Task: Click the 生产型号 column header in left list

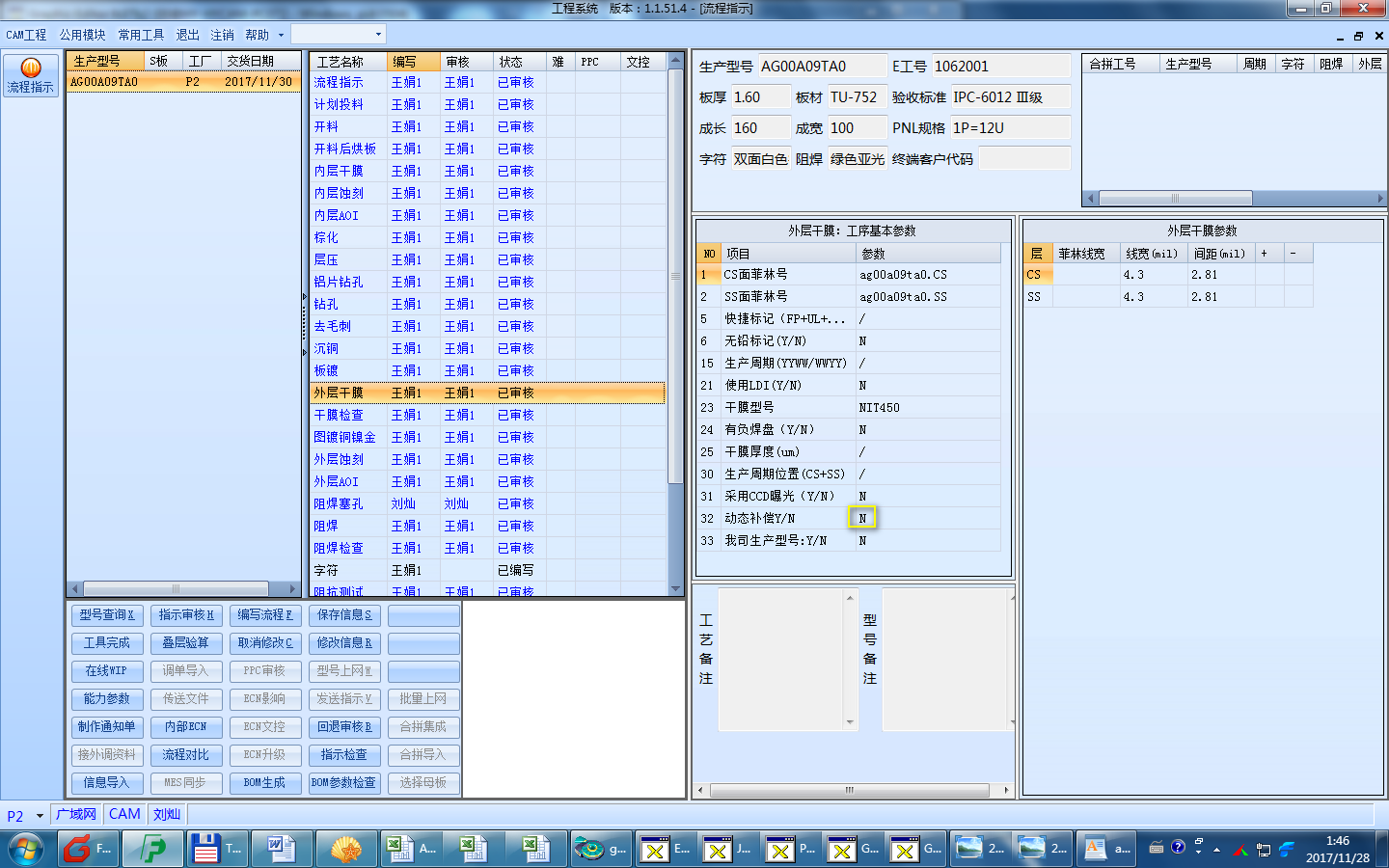Action: click(106, 61)
